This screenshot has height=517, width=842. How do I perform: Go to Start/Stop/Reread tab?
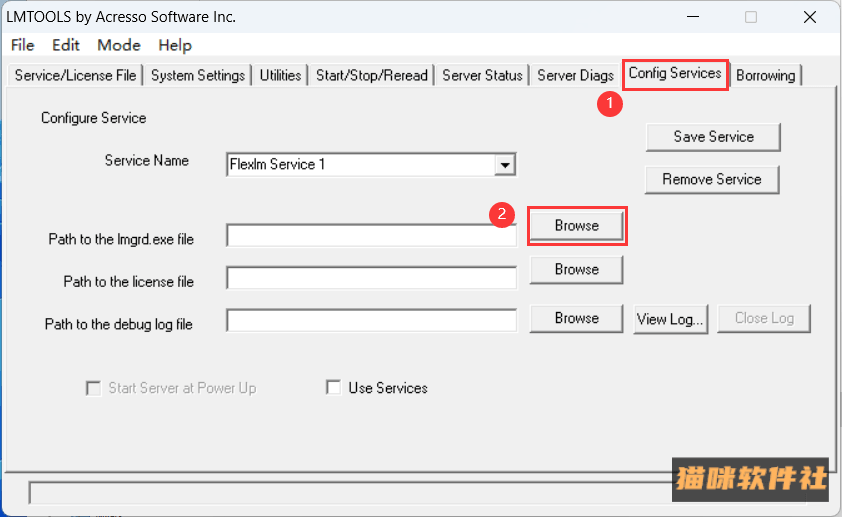372,75
